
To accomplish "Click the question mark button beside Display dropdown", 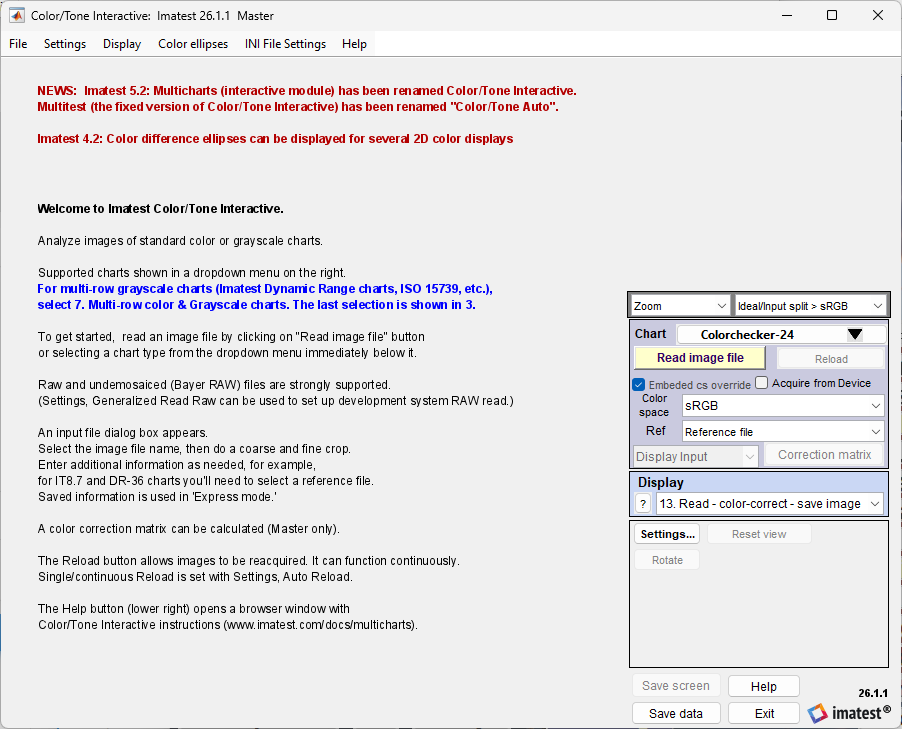I will click(643, 503).
